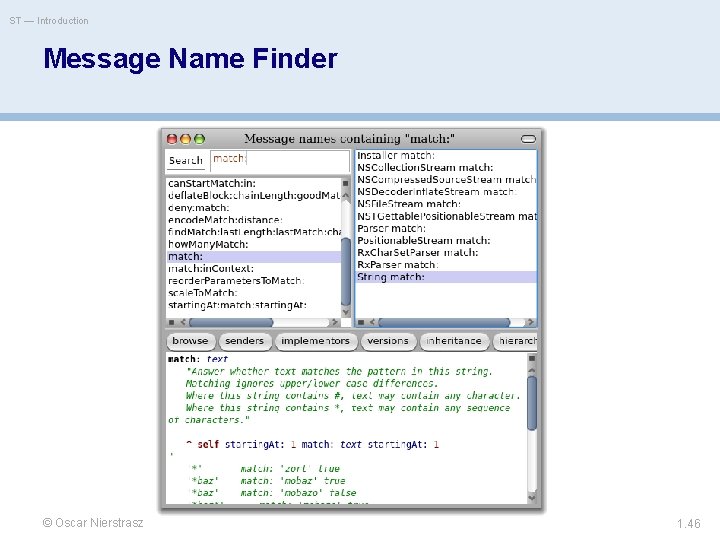This screenshot has width=720, height=540.
Task: Select String match: implementor row
Action: pyautogui.click(x=446, y=277)
